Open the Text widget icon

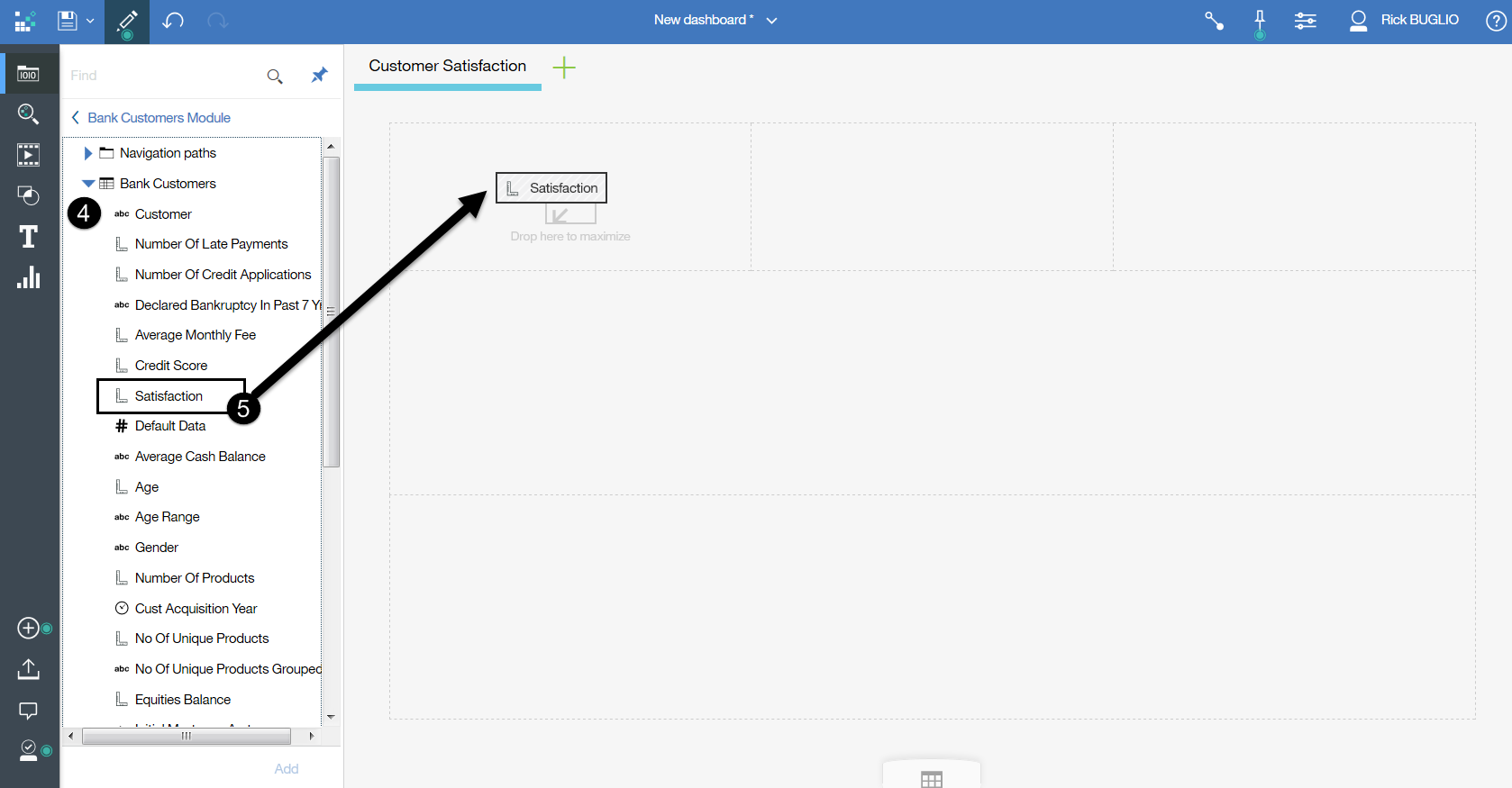[28, 237]
